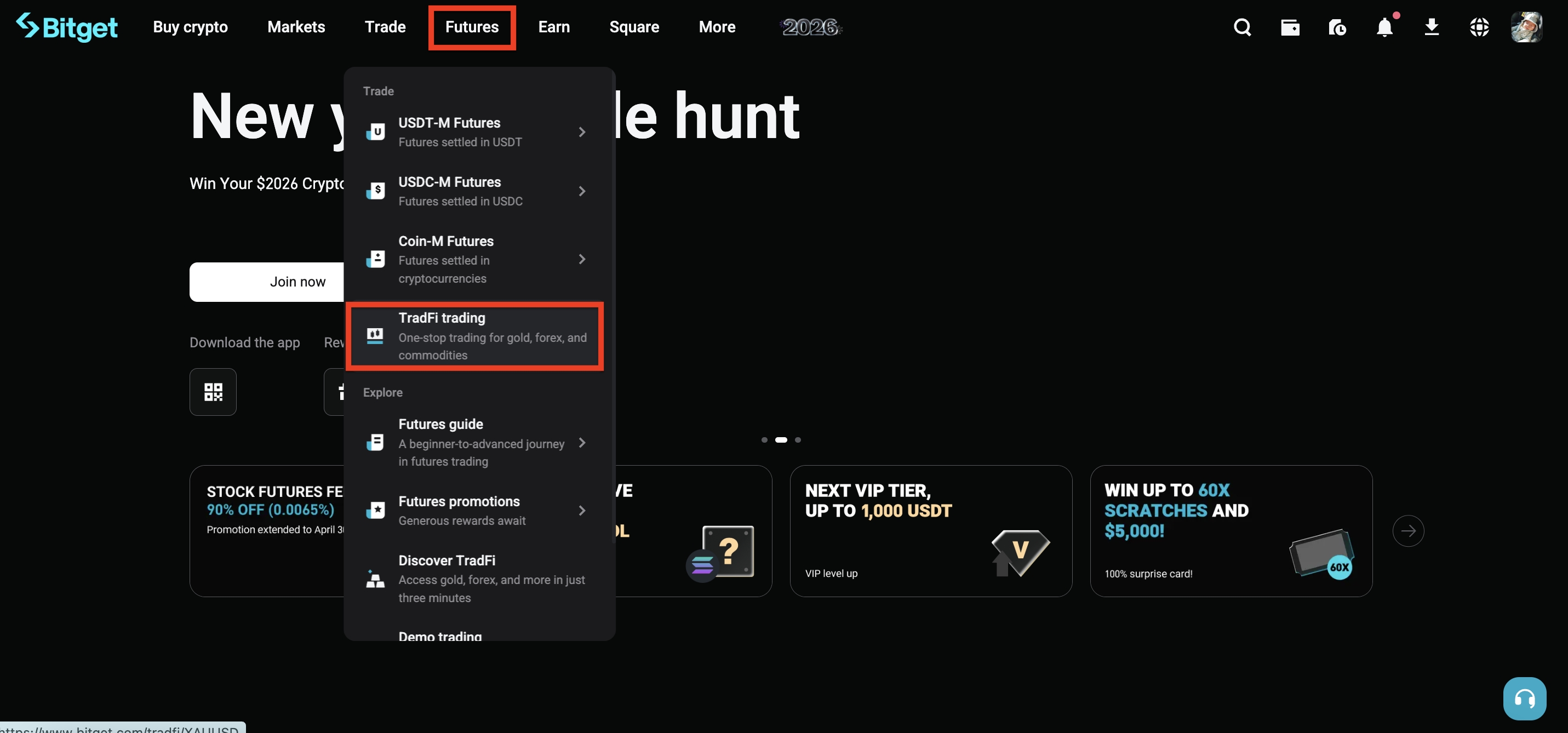Expand the Futures guide chevron
This screenshot has height=733, width=1568.
pos(582,443)
